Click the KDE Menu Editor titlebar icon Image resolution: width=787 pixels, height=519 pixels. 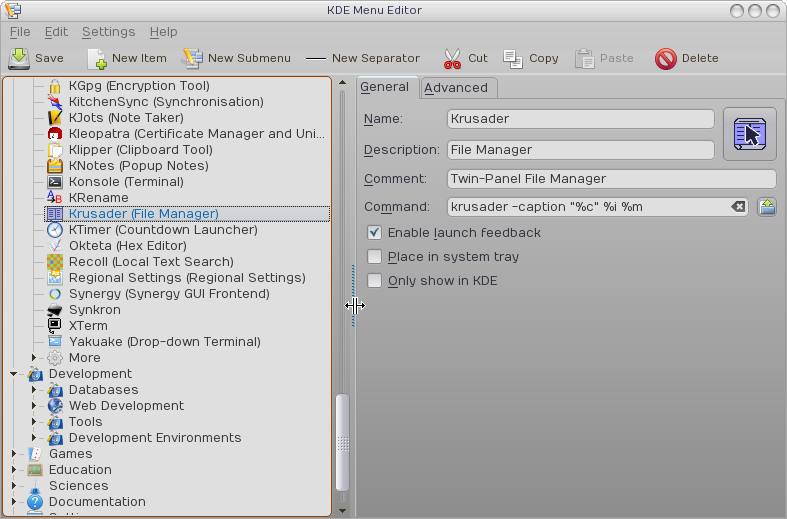[13, 10]
